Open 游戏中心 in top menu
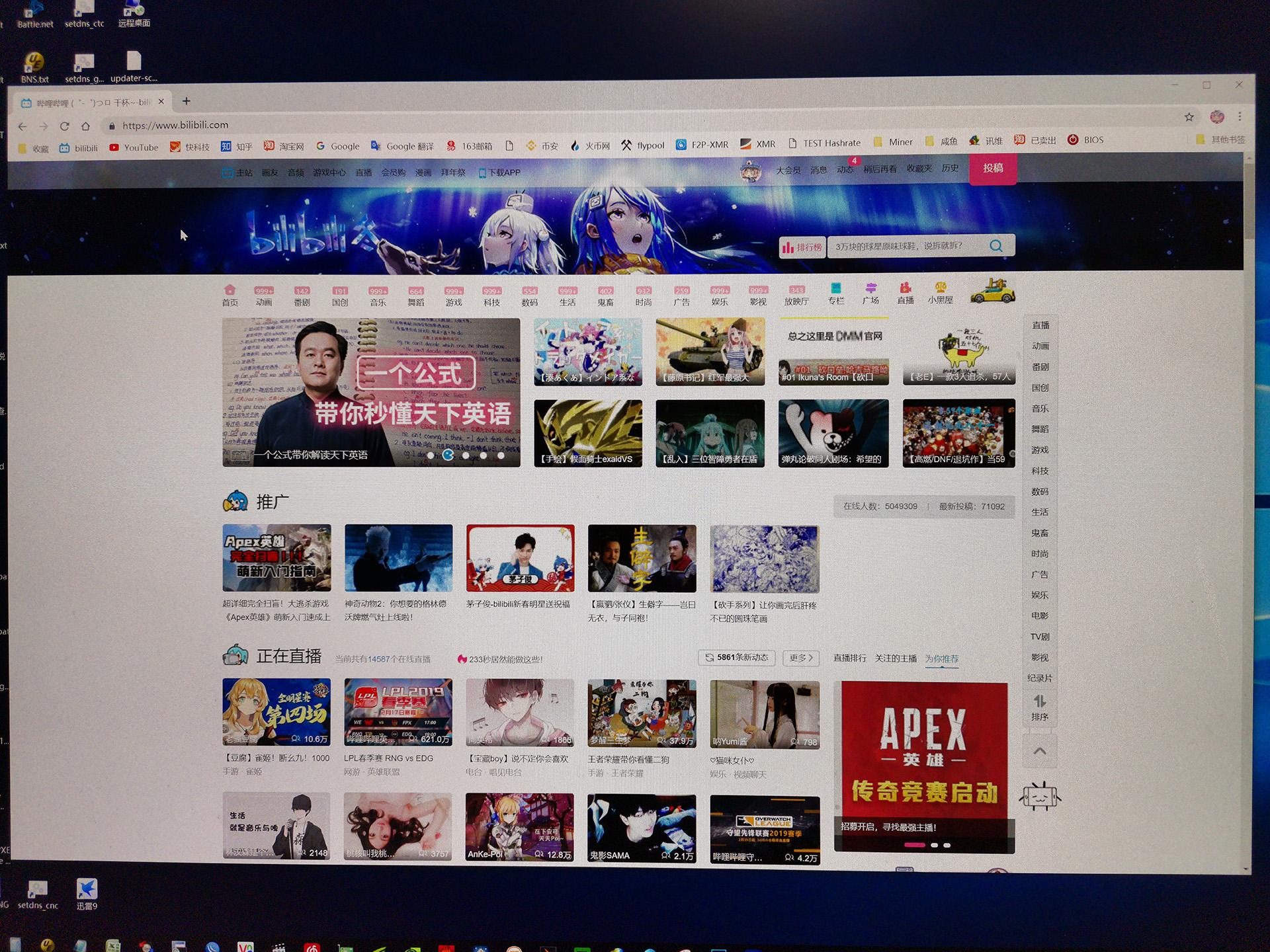The image size is (1270, 952). (329, 173)
